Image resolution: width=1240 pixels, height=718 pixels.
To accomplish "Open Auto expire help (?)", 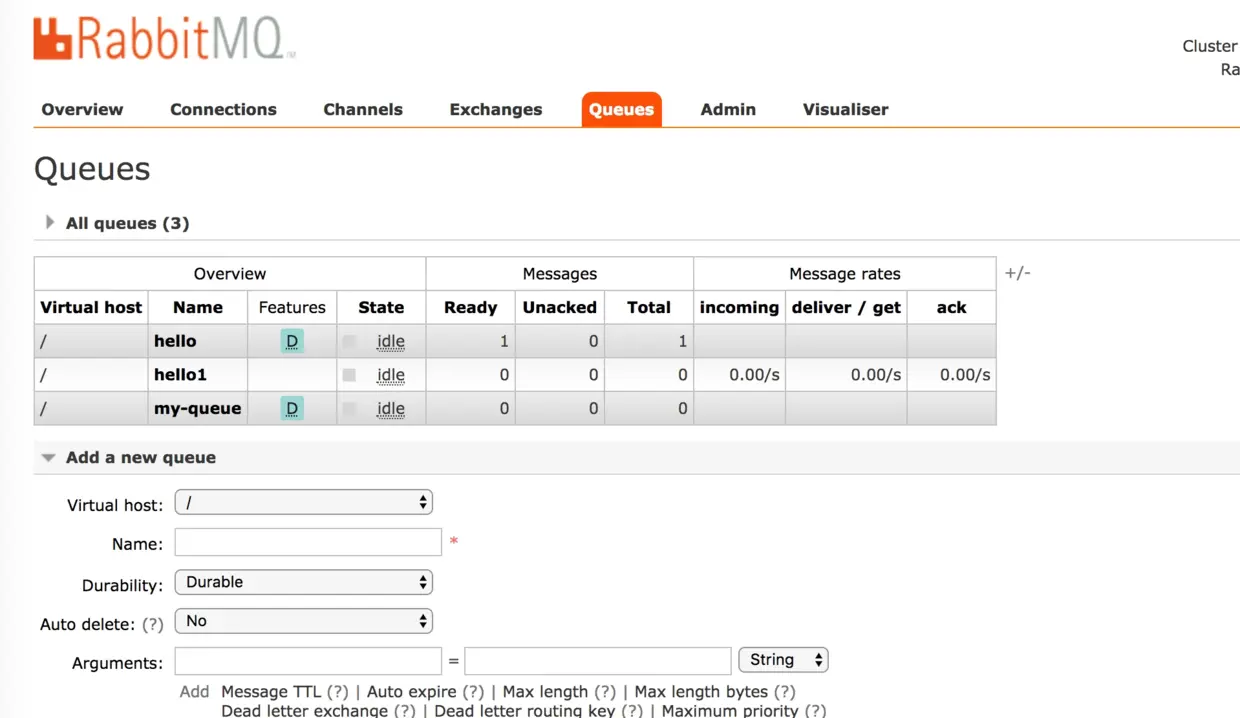I will click(x=473, y=691).
